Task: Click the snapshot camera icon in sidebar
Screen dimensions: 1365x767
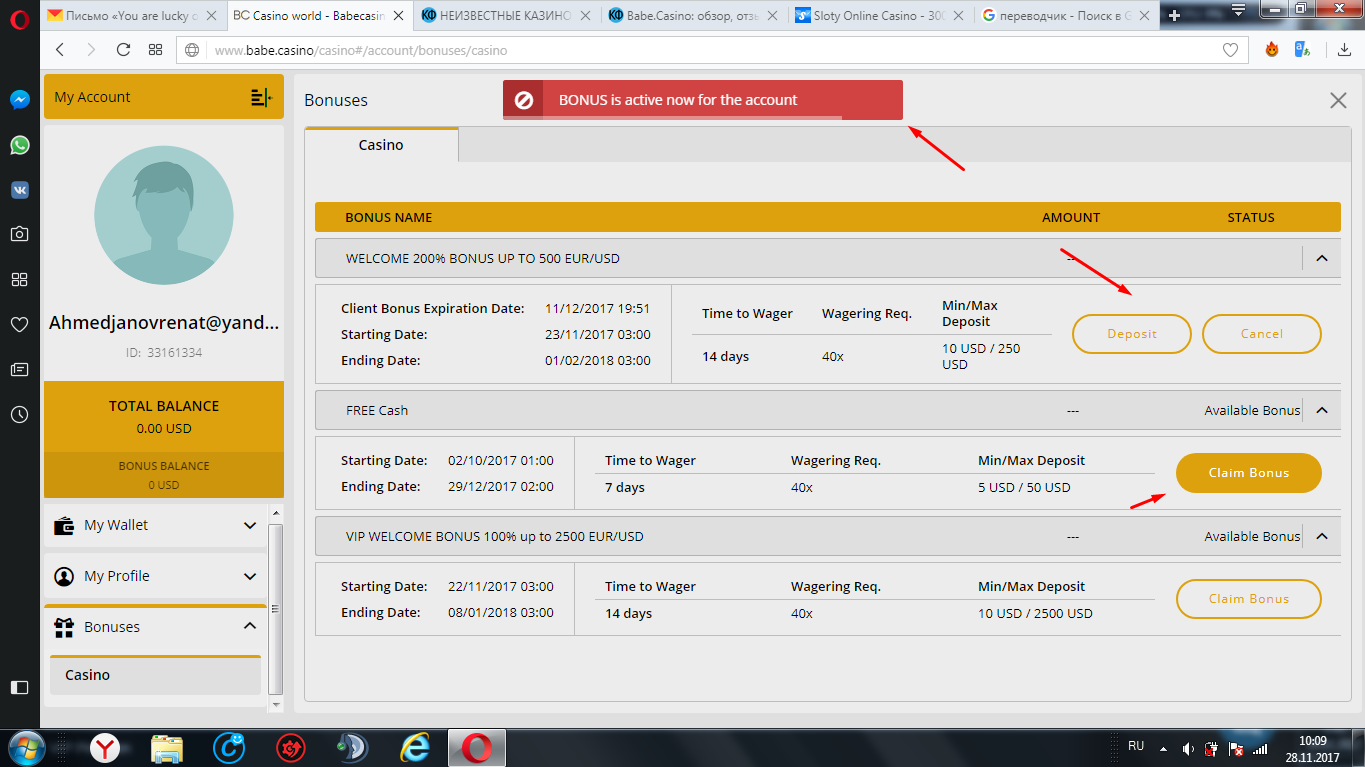Action: click(19, 234)
